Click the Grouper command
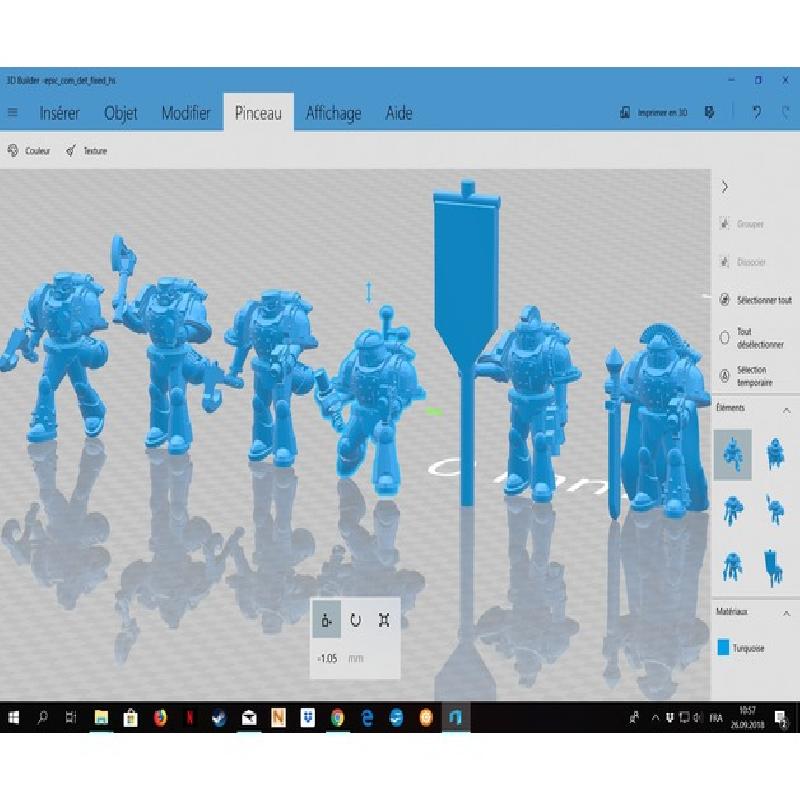The image size is (800, 800). point(741,223)
